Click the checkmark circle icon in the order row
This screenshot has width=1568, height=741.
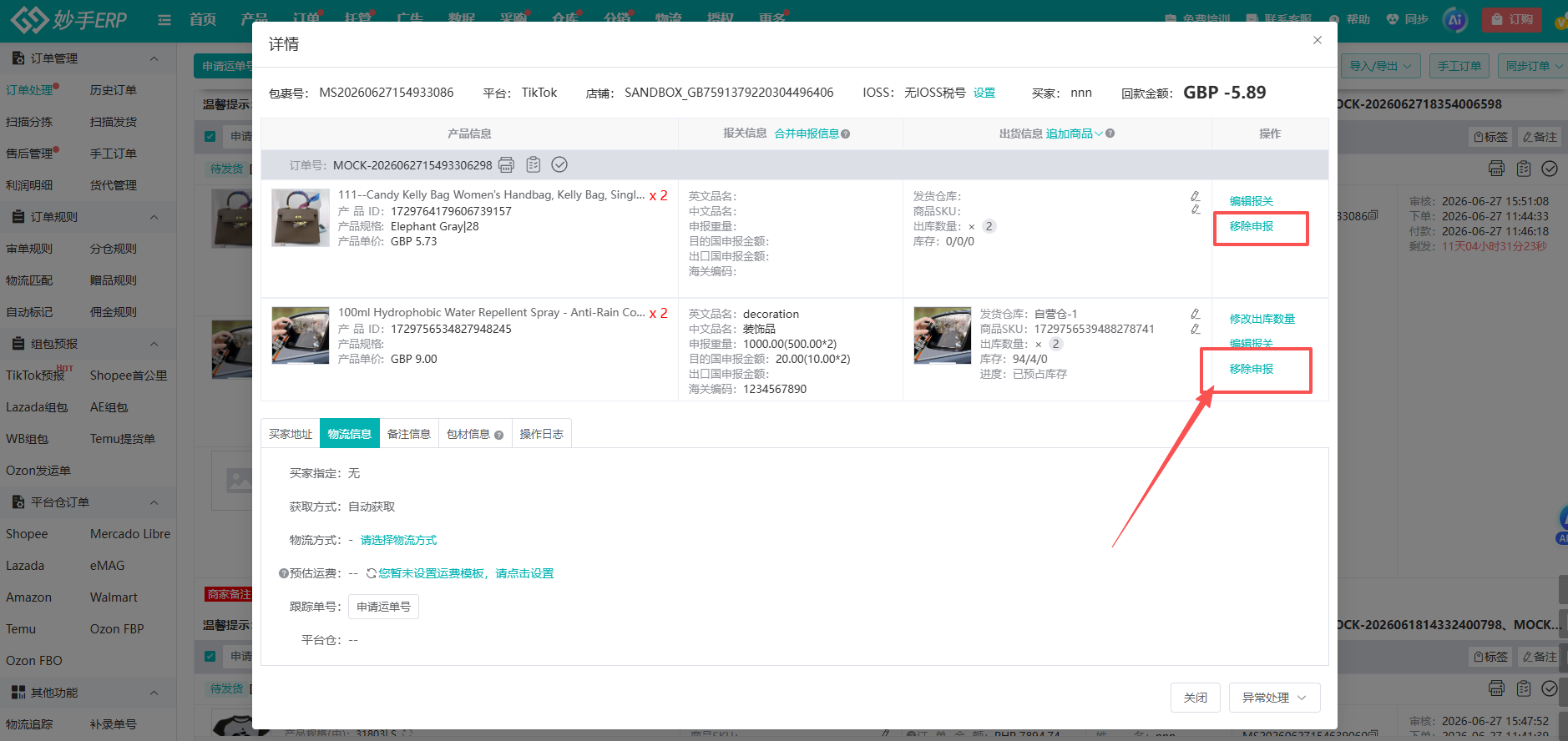click(559, 165)
